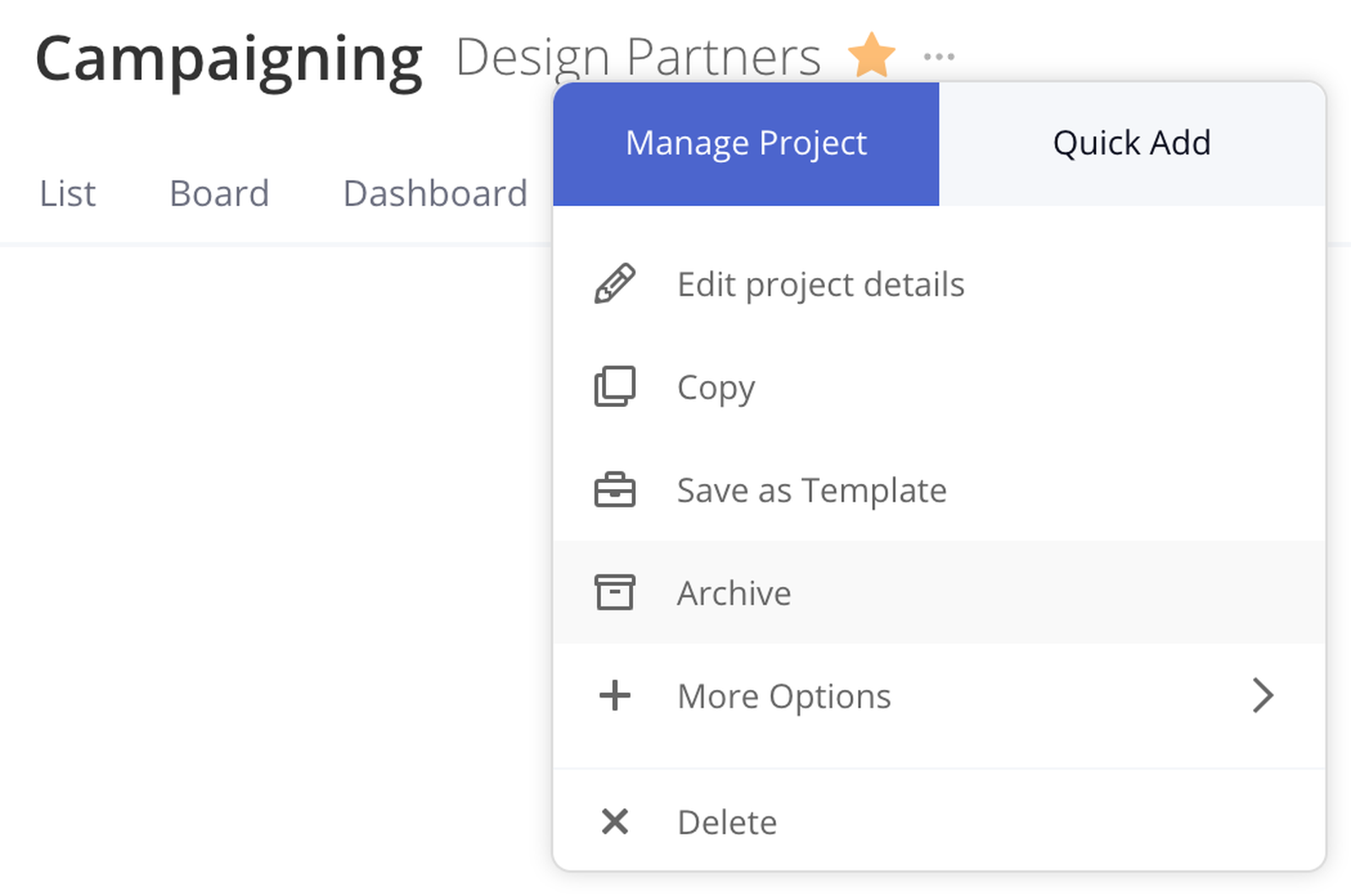
Task: Click the Archive box icon
Action: [x=616, y=592]
